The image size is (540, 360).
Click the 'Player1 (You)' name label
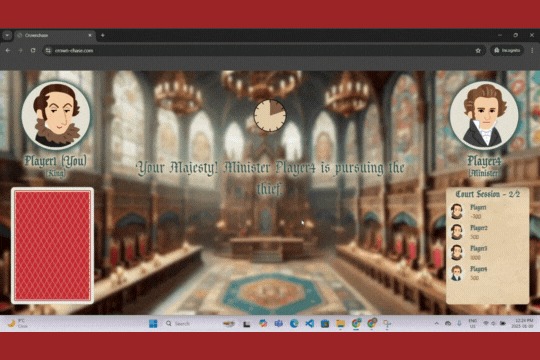point(55,161)
